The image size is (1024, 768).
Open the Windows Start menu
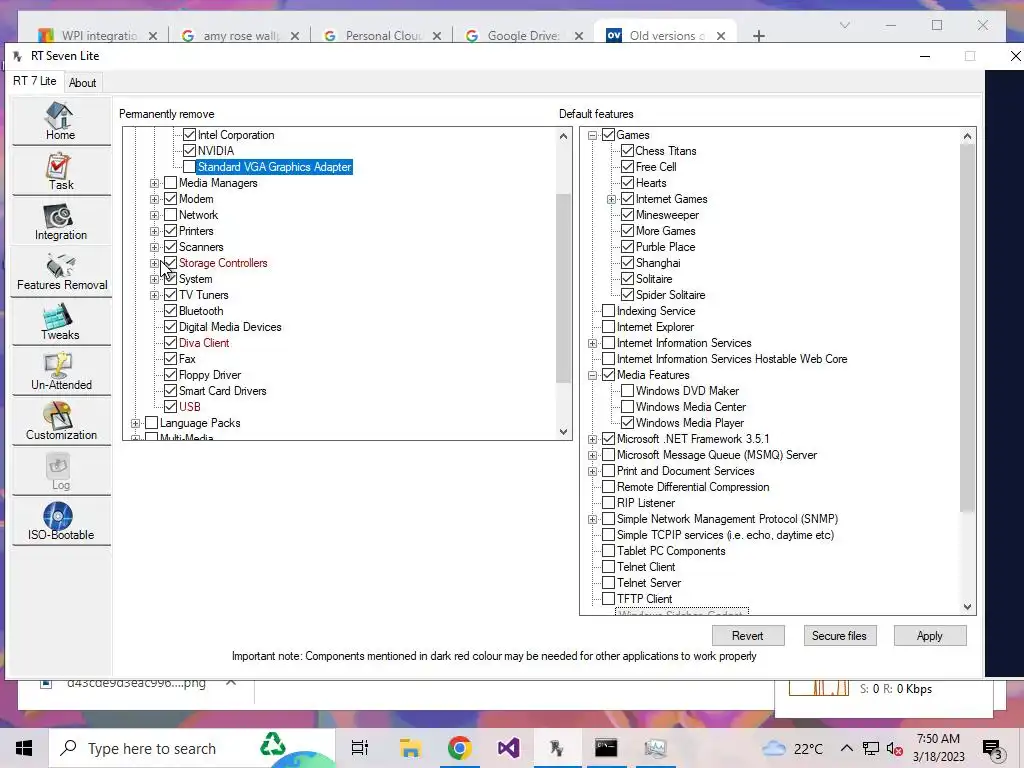[24, 748]
